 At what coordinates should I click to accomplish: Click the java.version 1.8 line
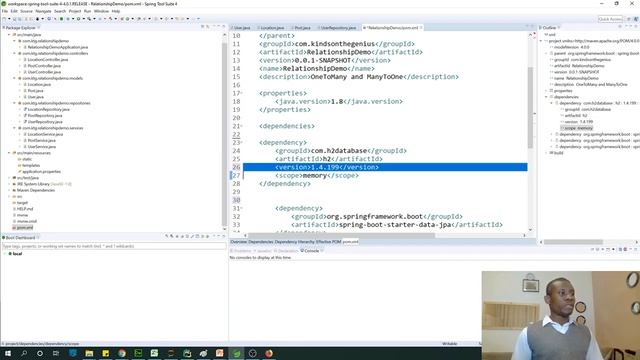coord(338,102)
